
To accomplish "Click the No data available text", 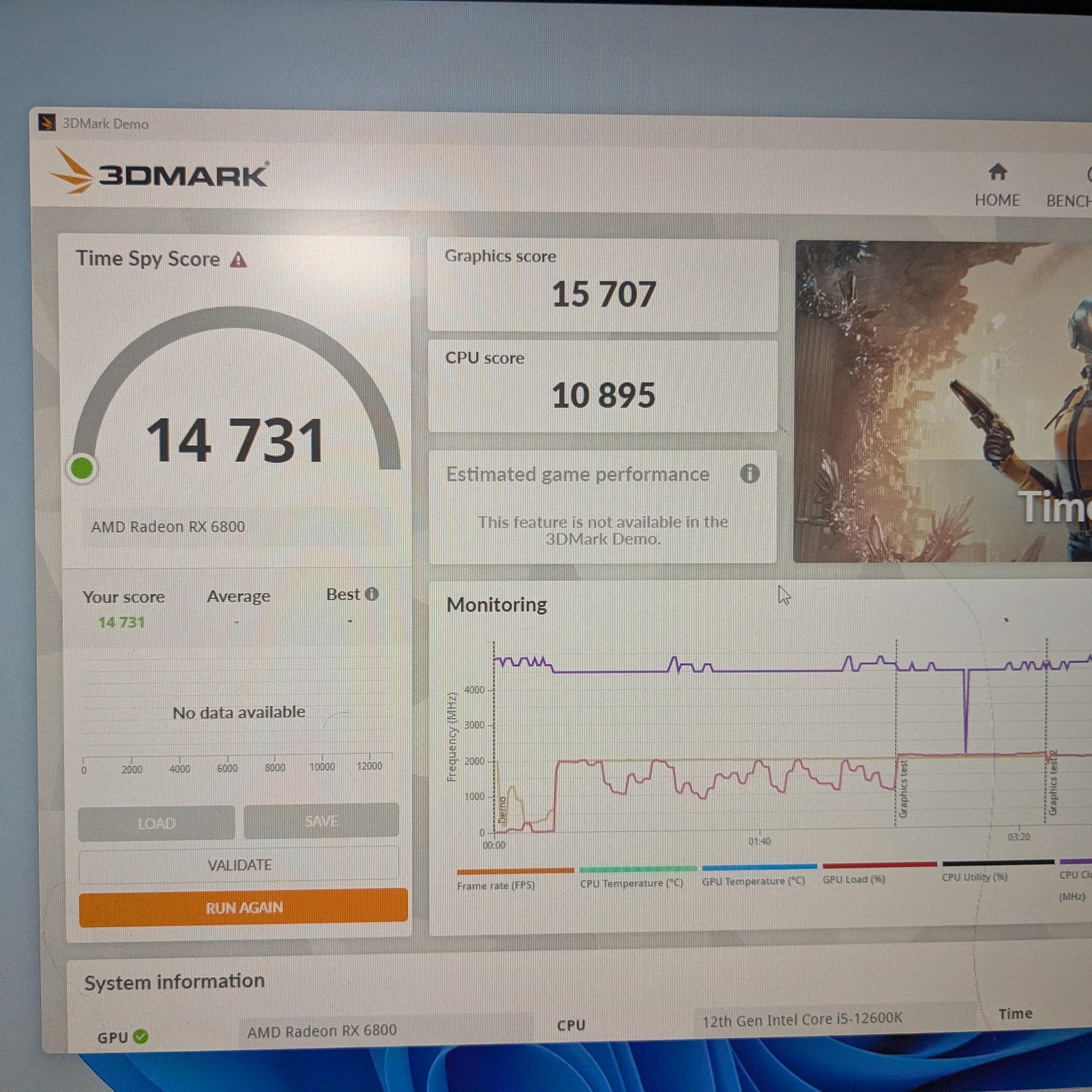I will click(x=238, y=712).
